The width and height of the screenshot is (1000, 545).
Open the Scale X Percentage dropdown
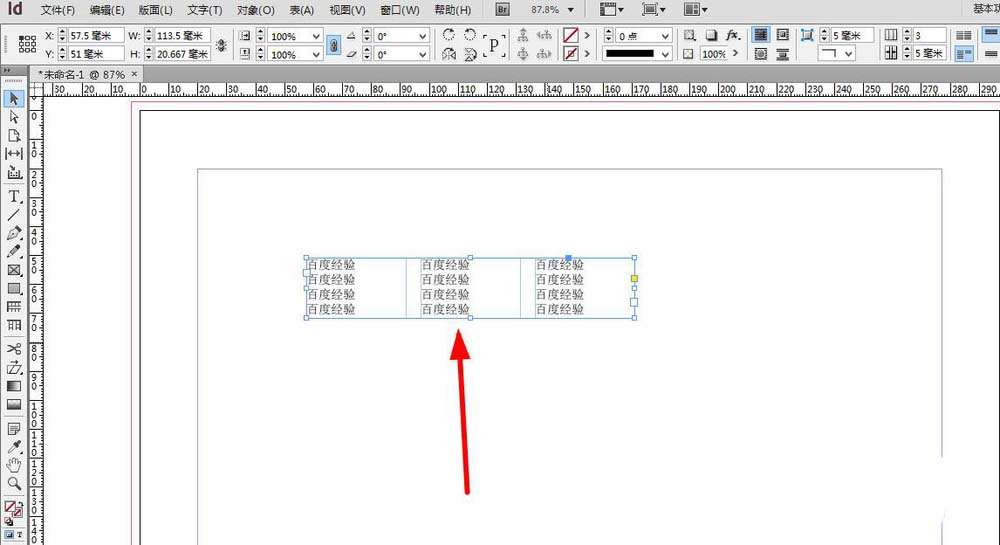(316, 36)
